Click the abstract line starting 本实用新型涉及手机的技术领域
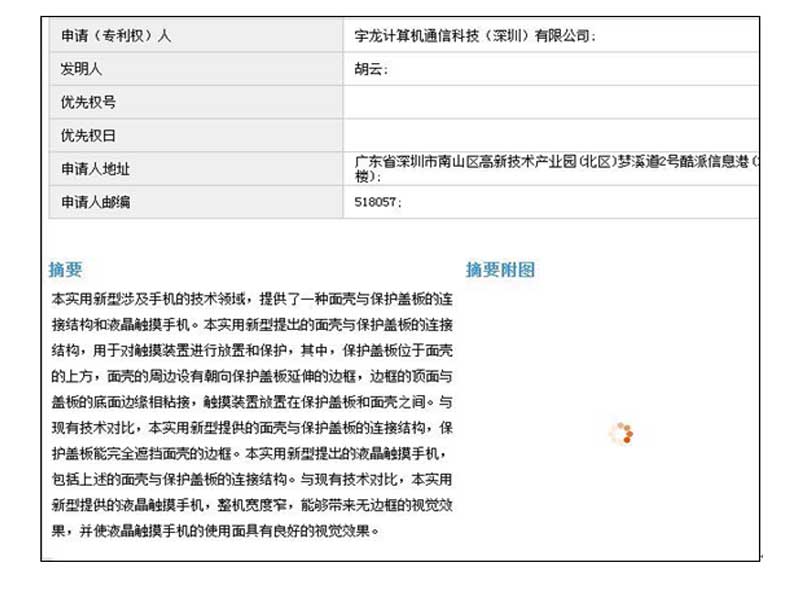The width and height of the screenshot is (800, 600). [252, 298]
